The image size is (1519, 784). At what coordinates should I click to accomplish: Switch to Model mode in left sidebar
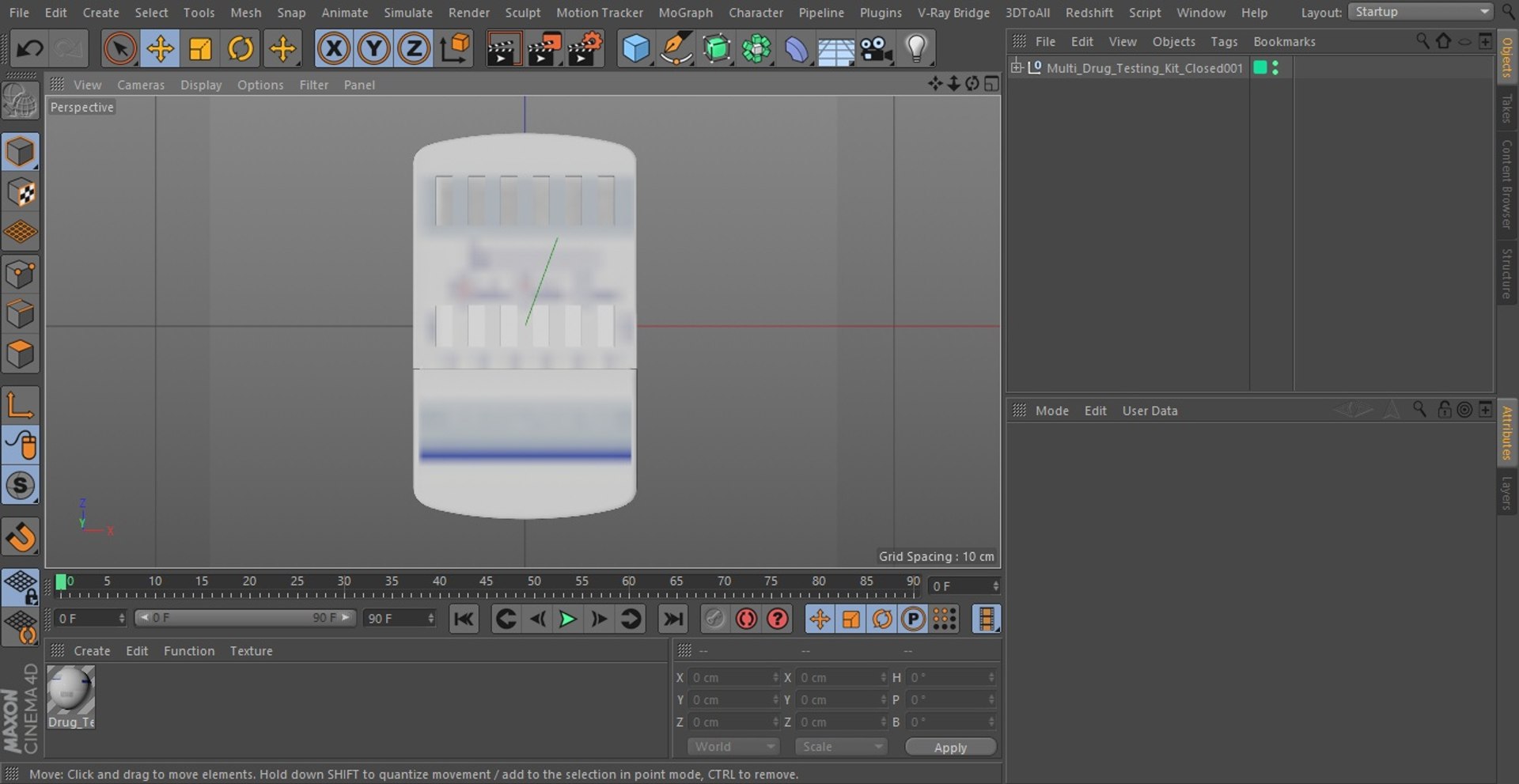21,152
